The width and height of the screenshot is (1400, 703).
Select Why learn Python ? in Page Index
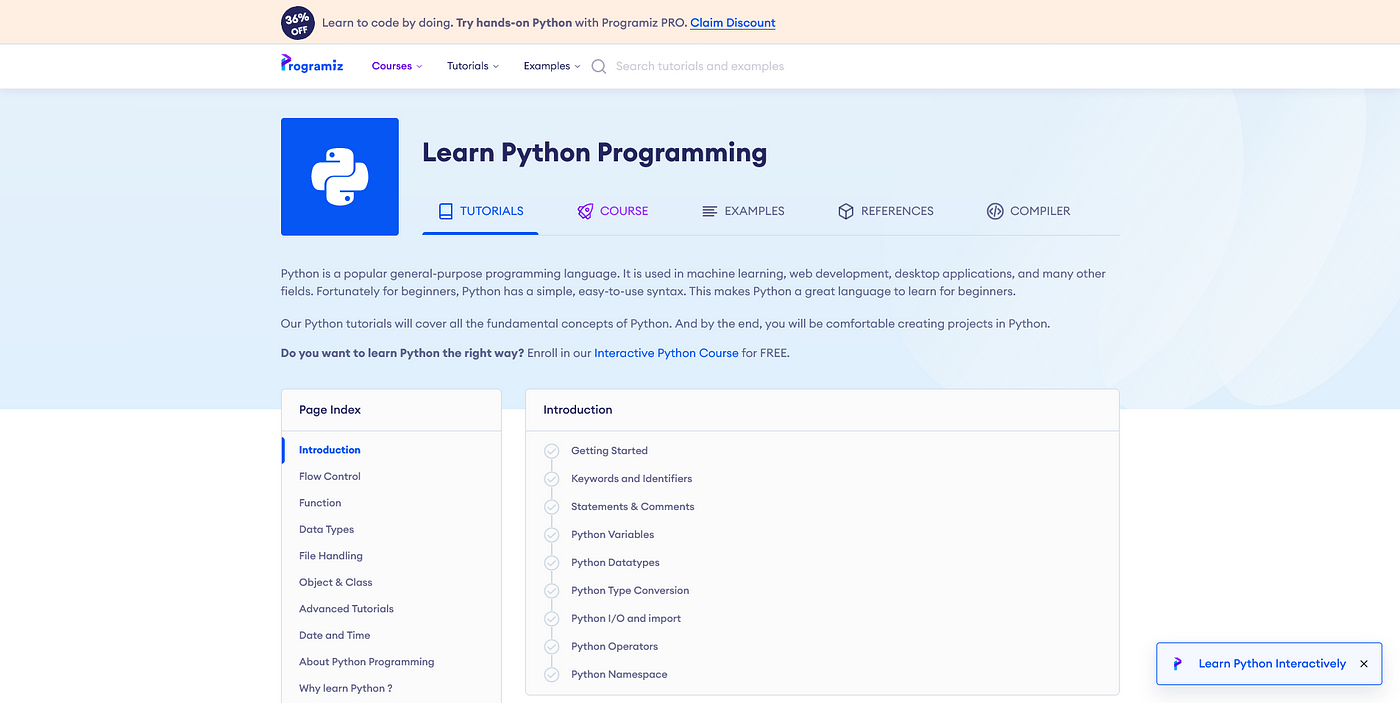tap(345, 688)
